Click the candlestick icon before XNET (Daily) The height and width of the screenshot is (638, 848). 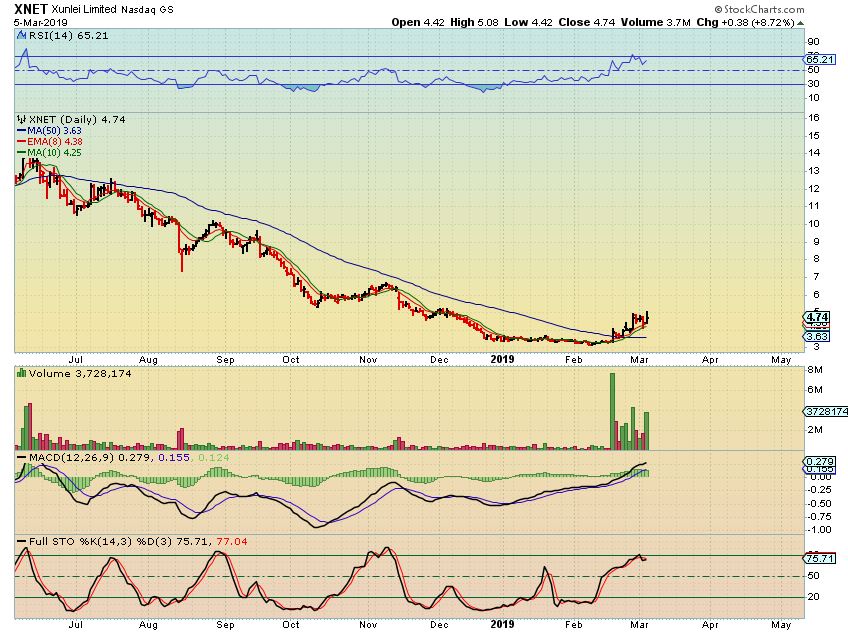coord(22,119)
